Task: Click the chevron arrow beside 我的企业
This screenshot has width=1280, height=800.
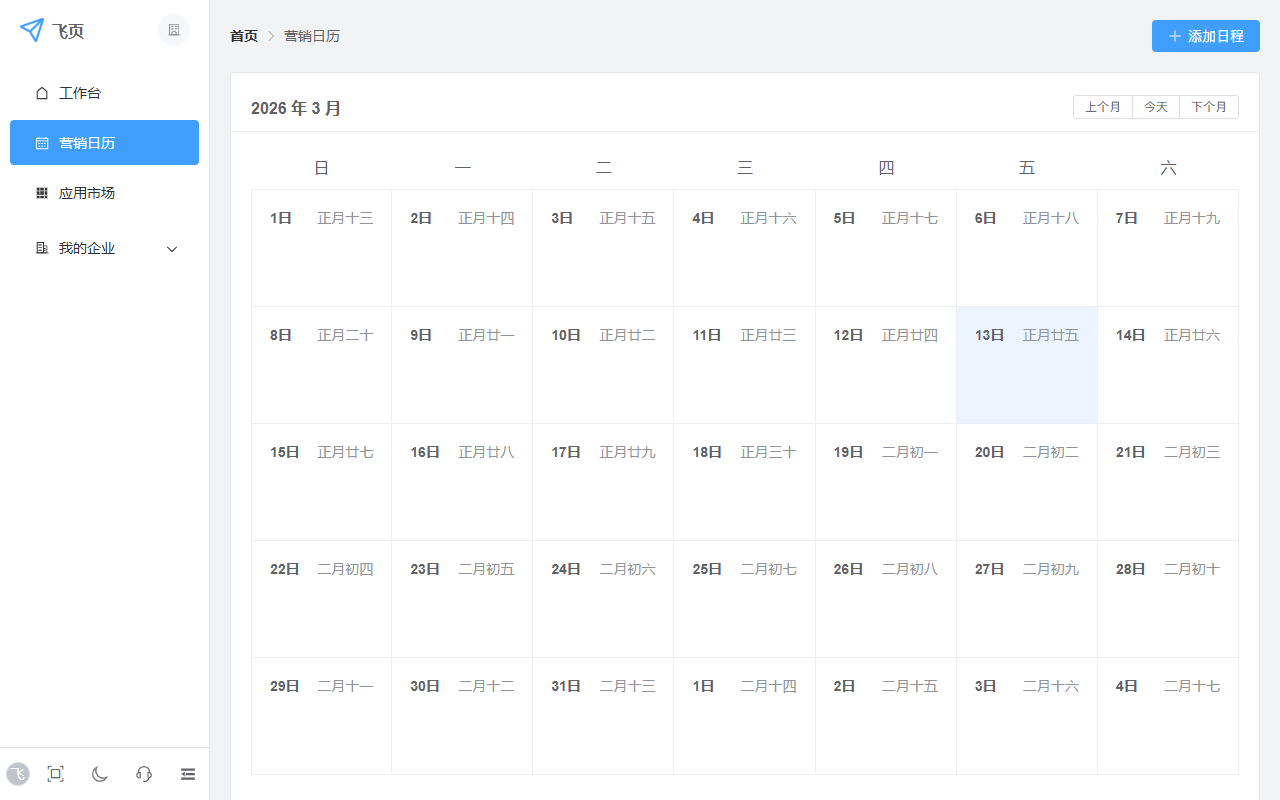Action: click(x=172, y=249)
